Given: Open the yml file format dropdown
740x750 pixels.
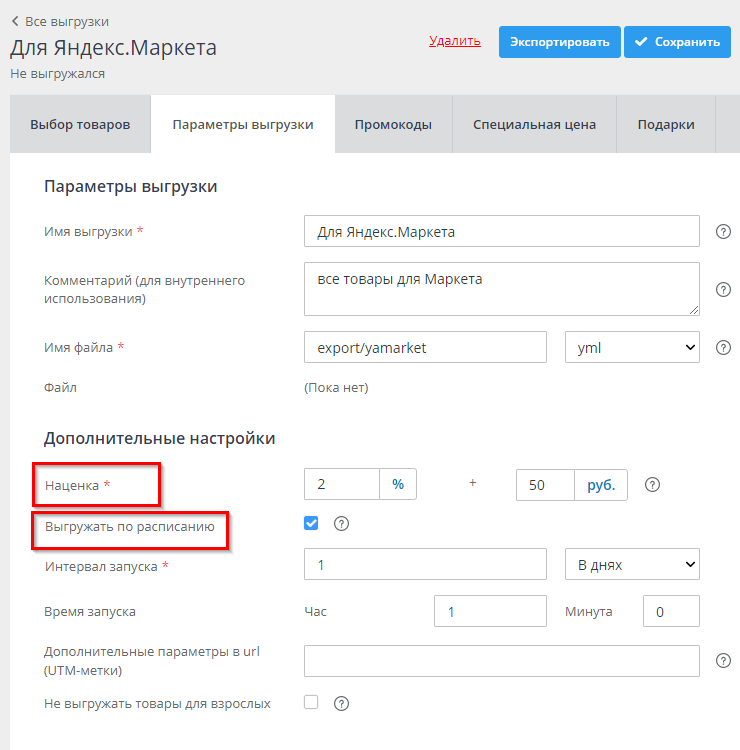Looking at the screenshot, I should (x=632, y=347).
